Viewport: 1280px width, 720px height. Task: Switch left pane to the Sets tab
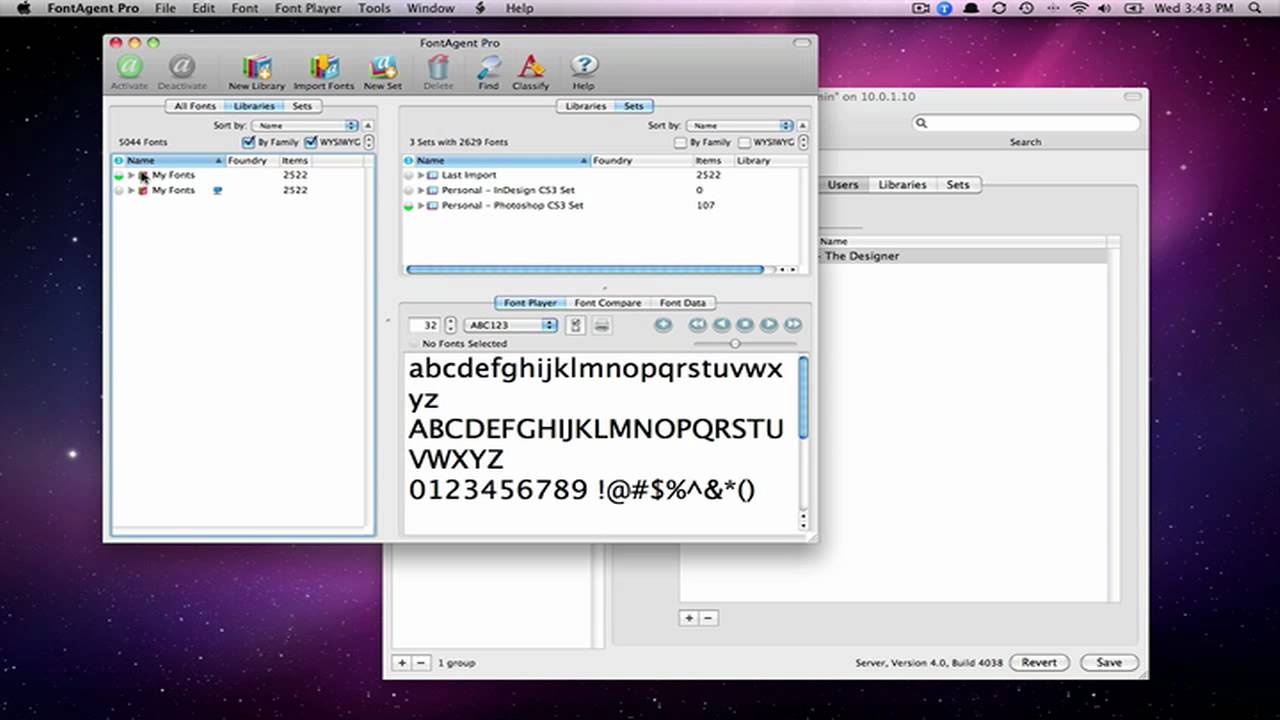tap(301, 106)
